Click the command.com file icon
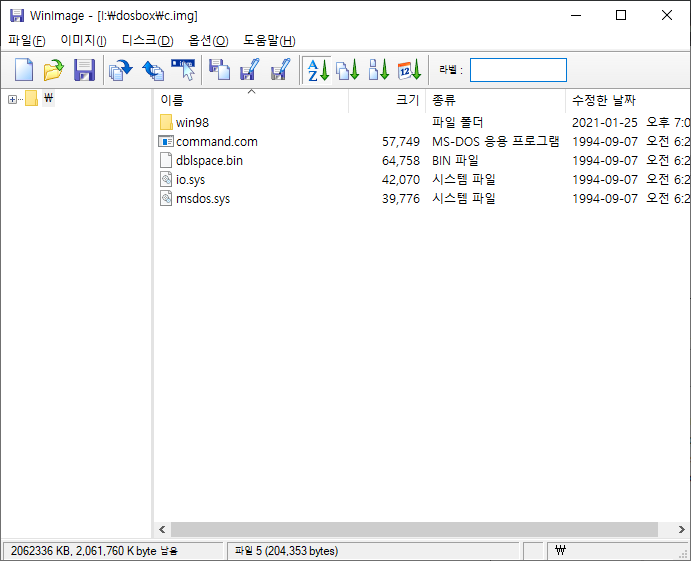The width and height of the screenshot is (691, 561). pos(166,141)
